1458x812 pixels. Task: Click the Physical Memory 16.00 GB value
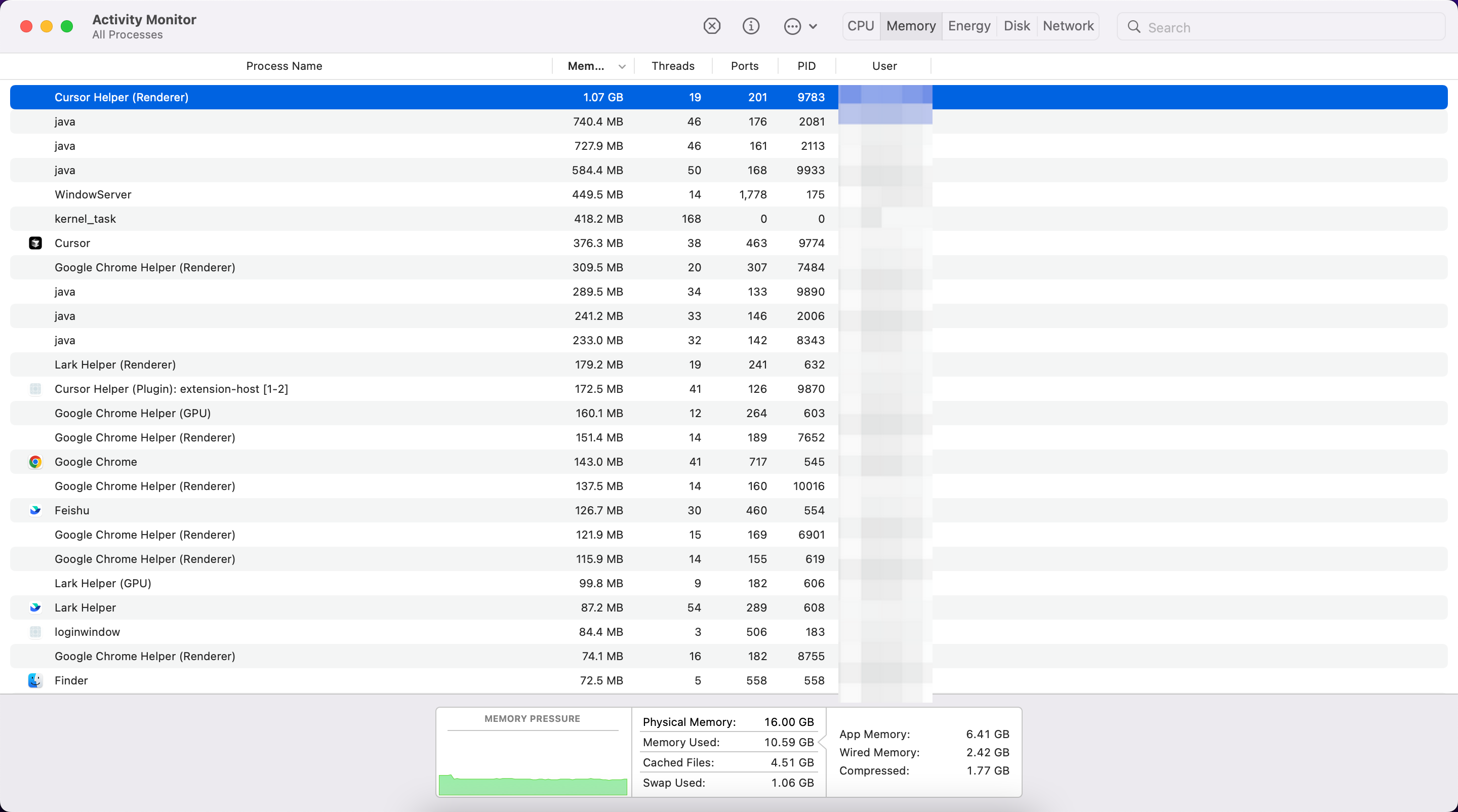(x=788, y=722)
